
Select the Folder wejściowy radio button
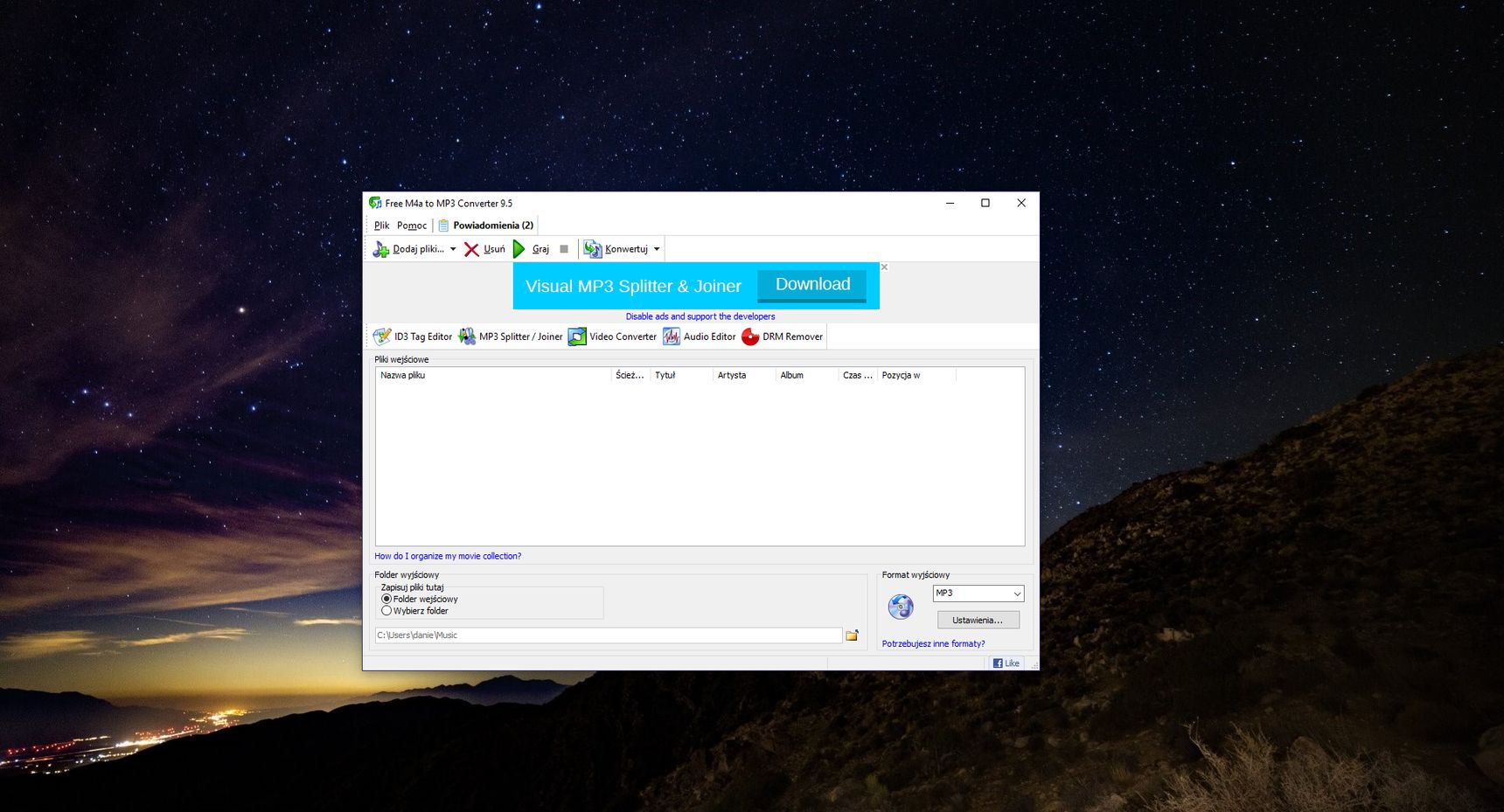pos(386,600)
